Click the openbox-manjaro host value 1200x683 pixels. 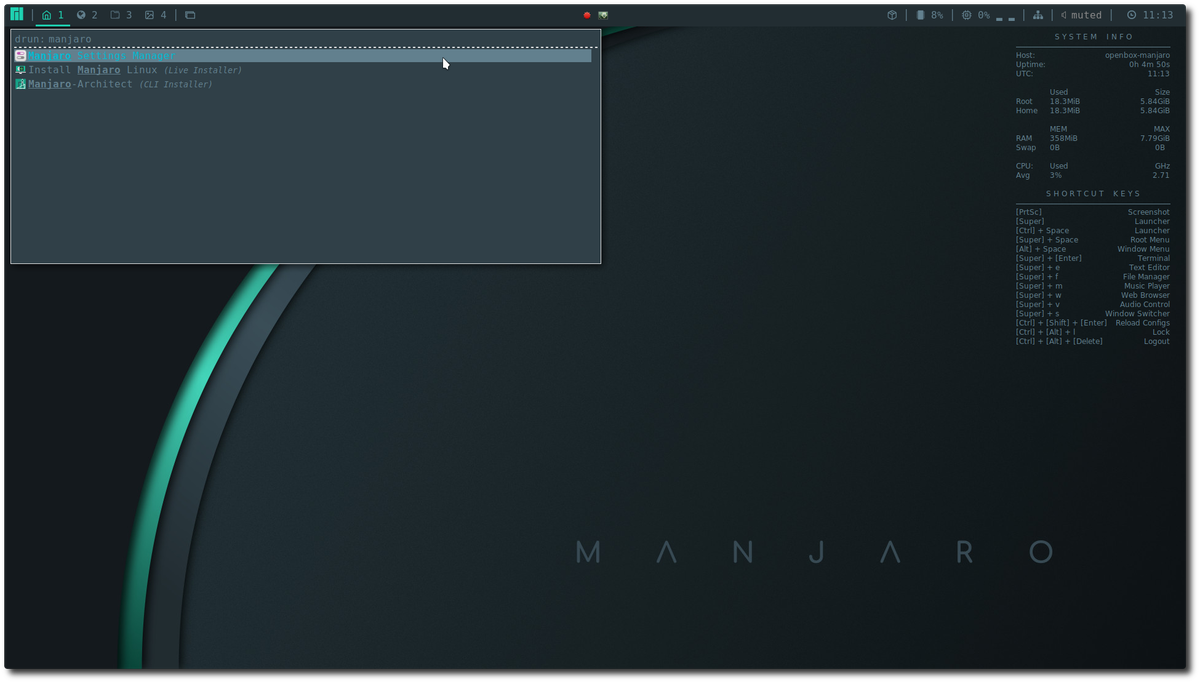pyautogui.click(x=1137, y=55)
